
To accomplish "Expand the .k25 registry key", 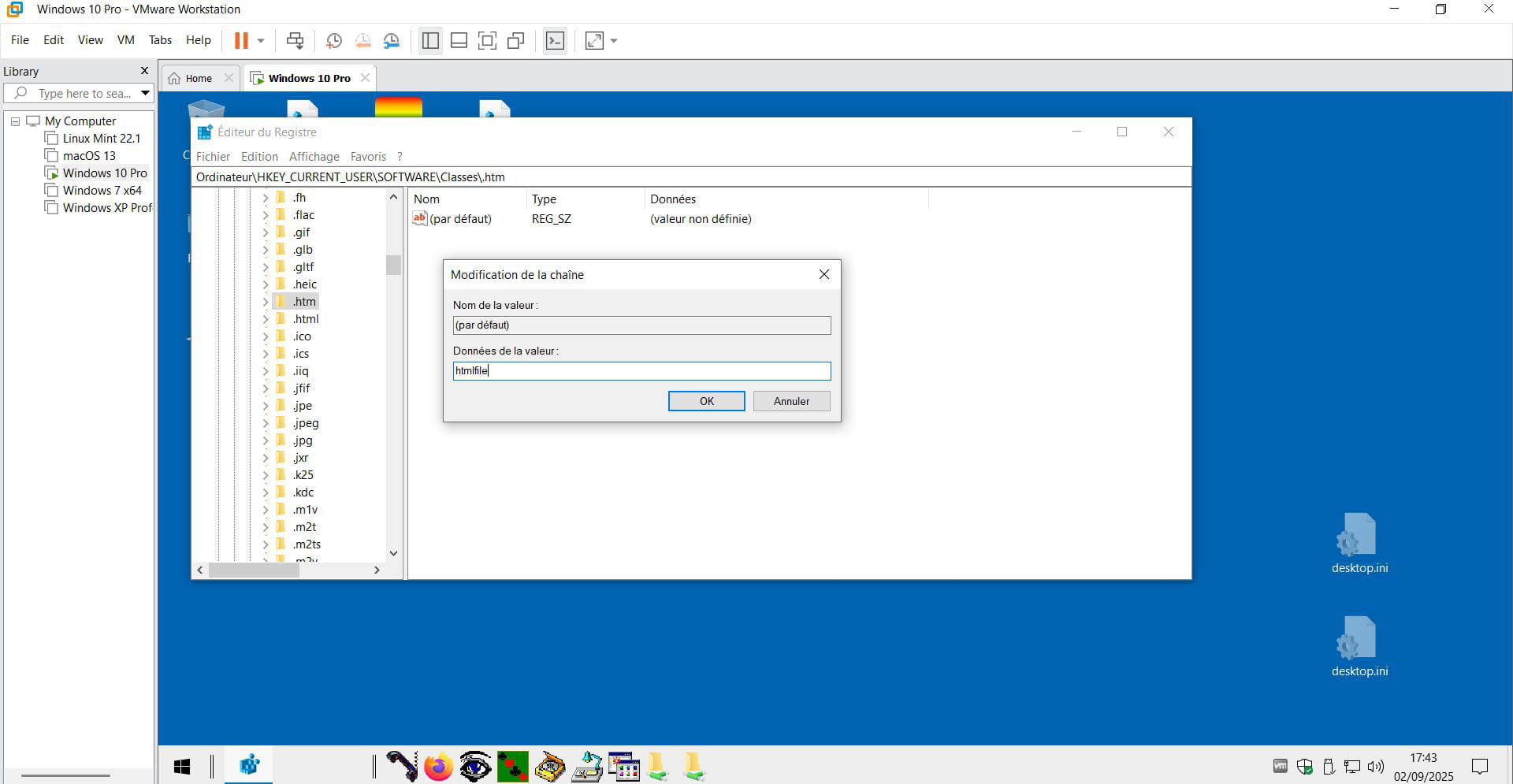I will (265, 475).
